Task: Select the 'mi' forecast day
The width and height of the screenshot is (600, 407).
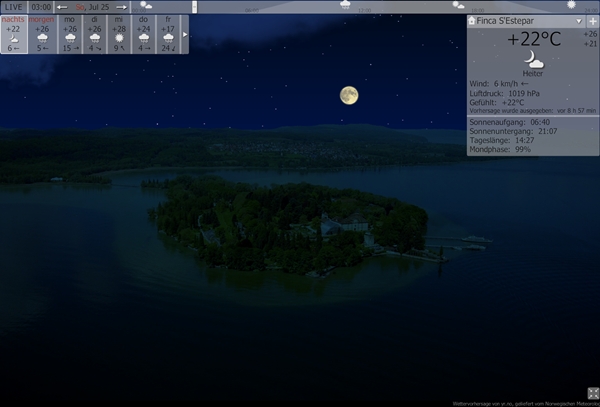Action: [119, 34]
